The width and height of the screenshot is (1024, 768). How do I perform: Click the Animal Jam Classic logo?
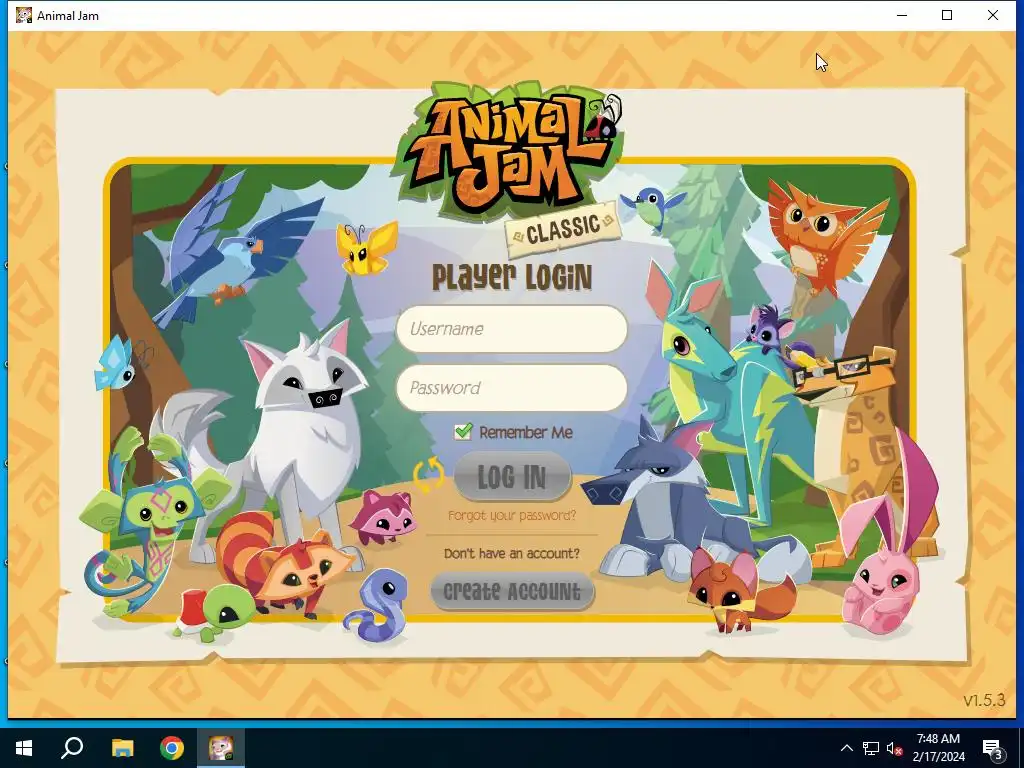509,167
